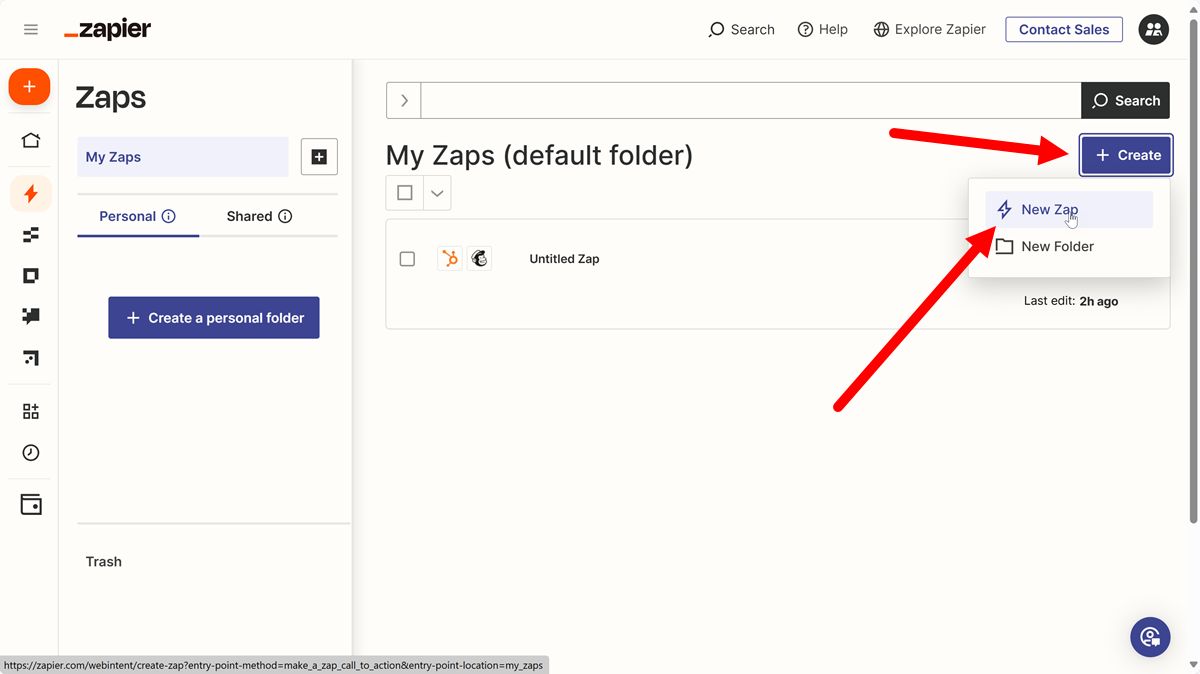Click Create a personal folder
This screenshot has height=674, width=1200.
213,317
